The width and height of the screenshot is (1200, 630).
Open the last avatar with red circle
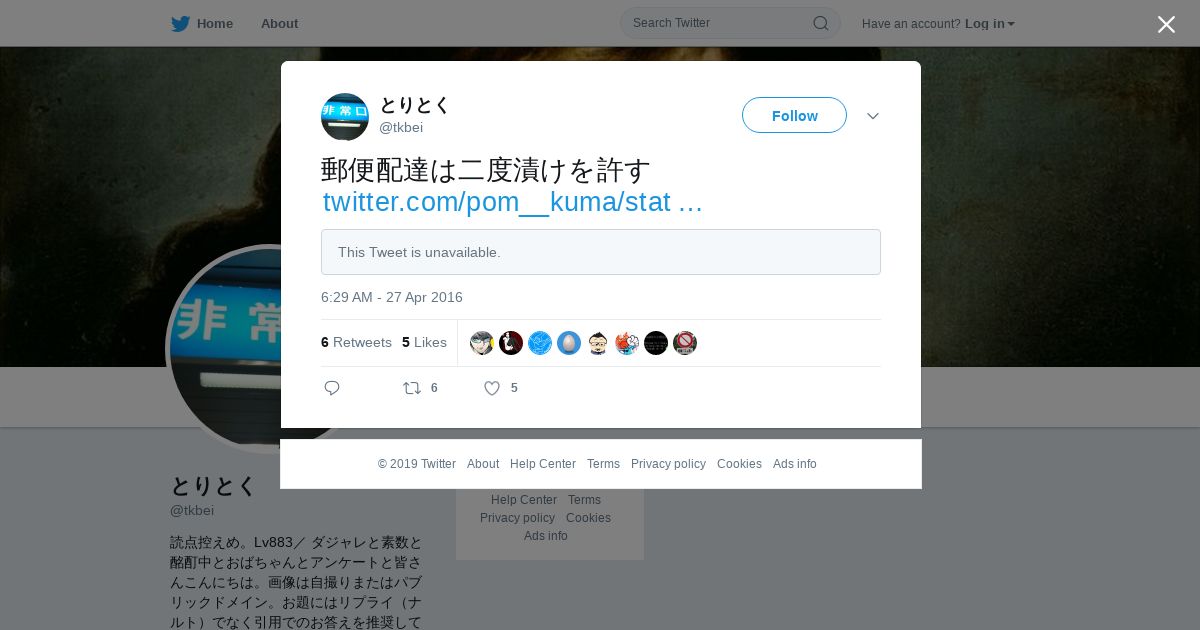pyautogui.click(x=685, y=343)
